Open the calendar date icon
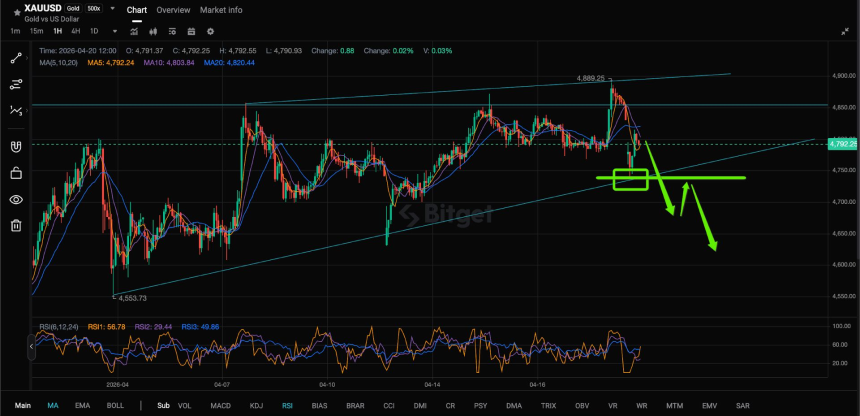860x416 pixels. coord(191,31)
